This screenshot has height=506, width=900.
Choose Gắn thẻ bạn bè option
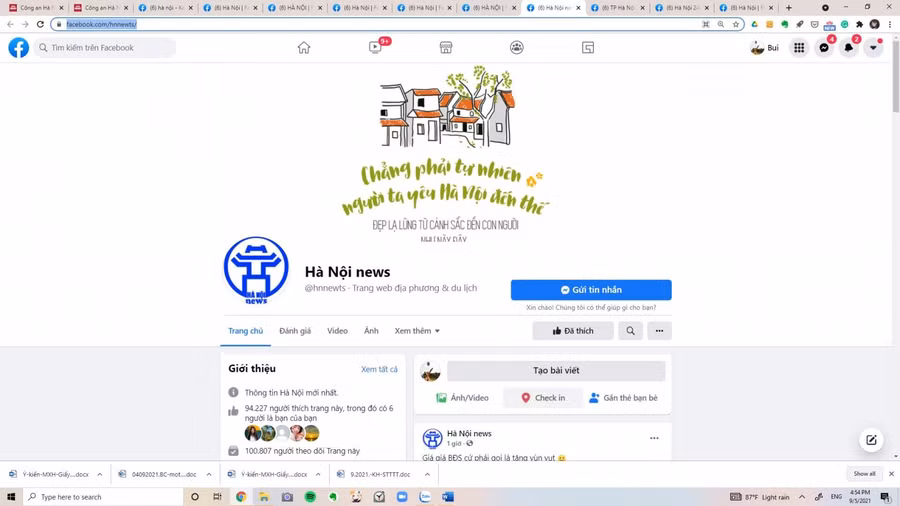coord(623,398)
